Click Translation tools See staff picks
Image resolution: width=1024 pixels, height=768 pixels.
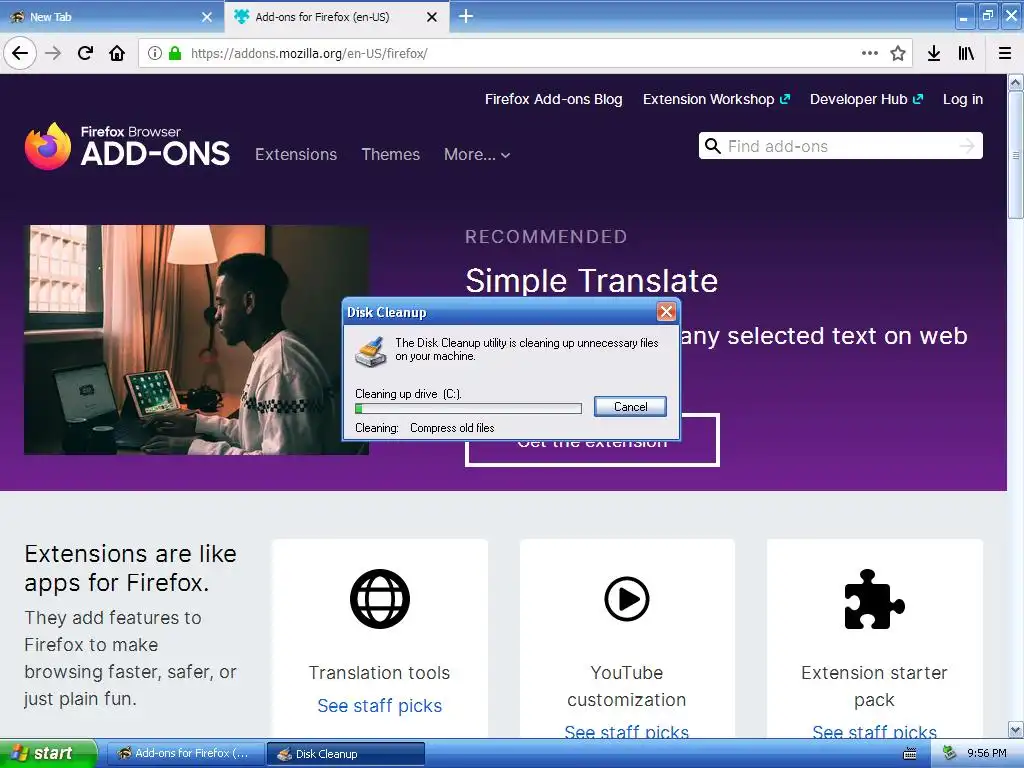[x=379, y=705]
